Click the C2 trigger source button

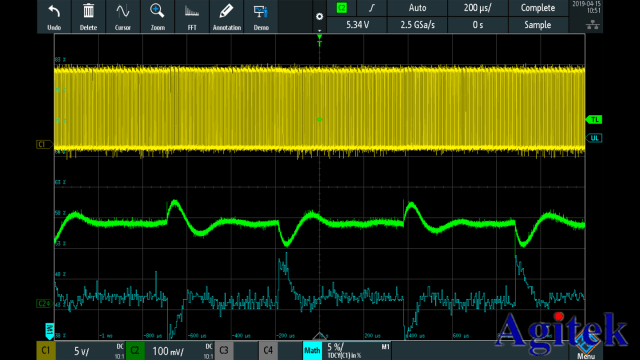click(x=342, y=8)
